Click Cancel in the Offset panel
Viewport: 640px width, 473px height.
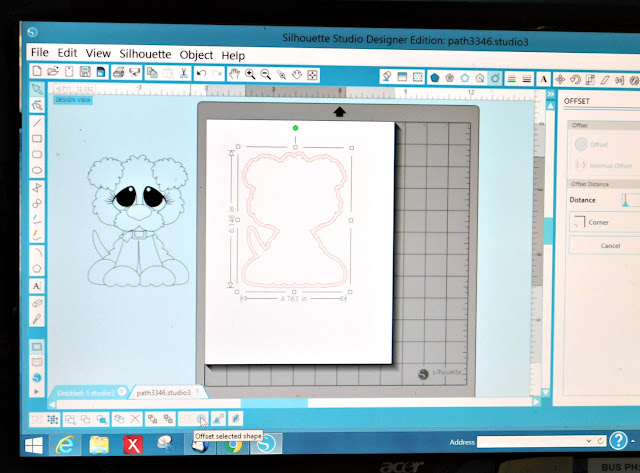click(x=604, y=246)
